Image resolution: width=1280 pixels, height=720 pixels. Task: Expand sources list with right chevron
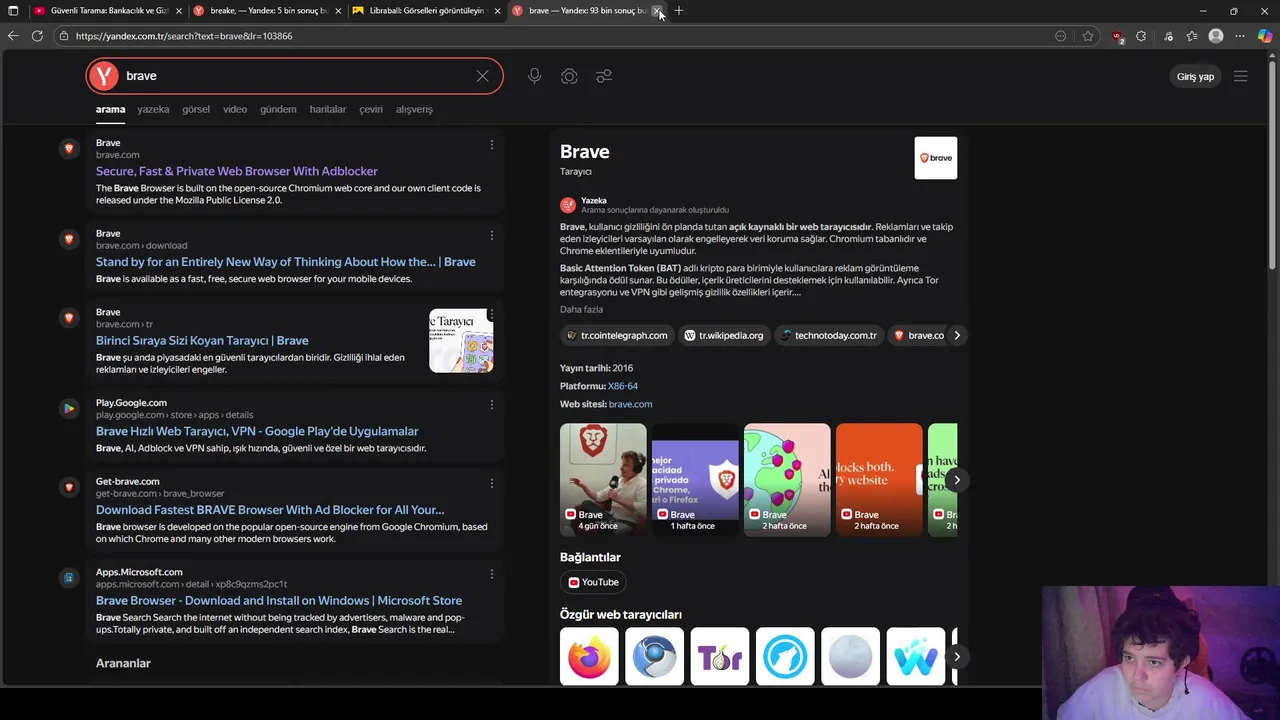(957, 335)
